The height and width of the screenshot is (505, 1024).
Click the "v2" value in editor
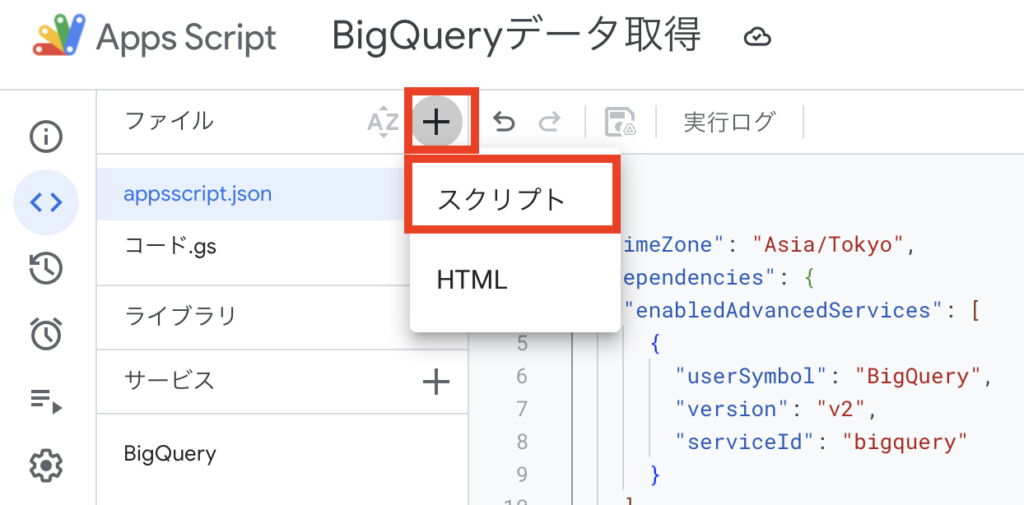tap(842, 409)
